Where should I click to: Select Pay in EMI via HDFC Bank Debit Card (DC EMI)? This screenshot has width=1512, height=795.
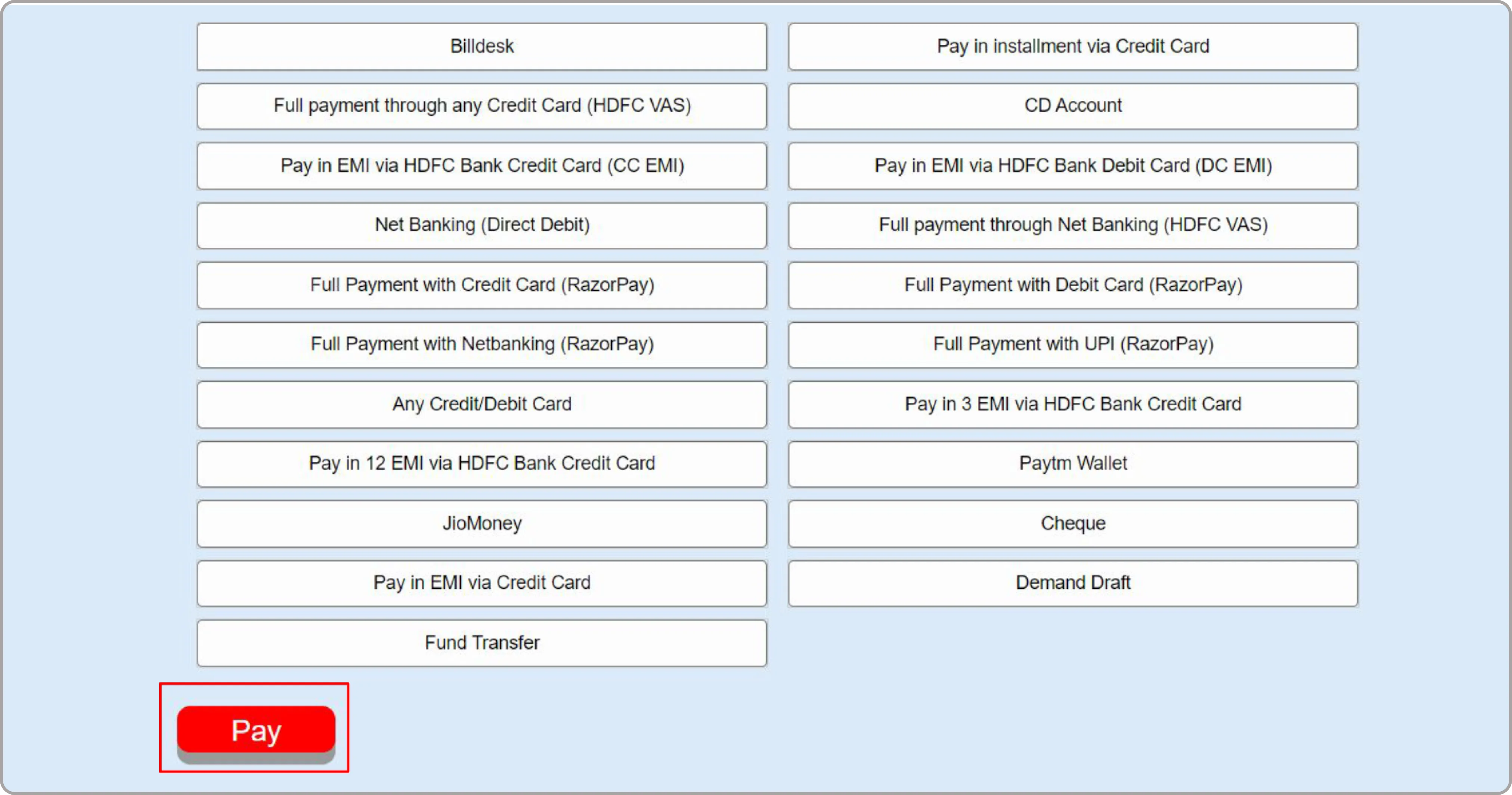point(1073,166)
